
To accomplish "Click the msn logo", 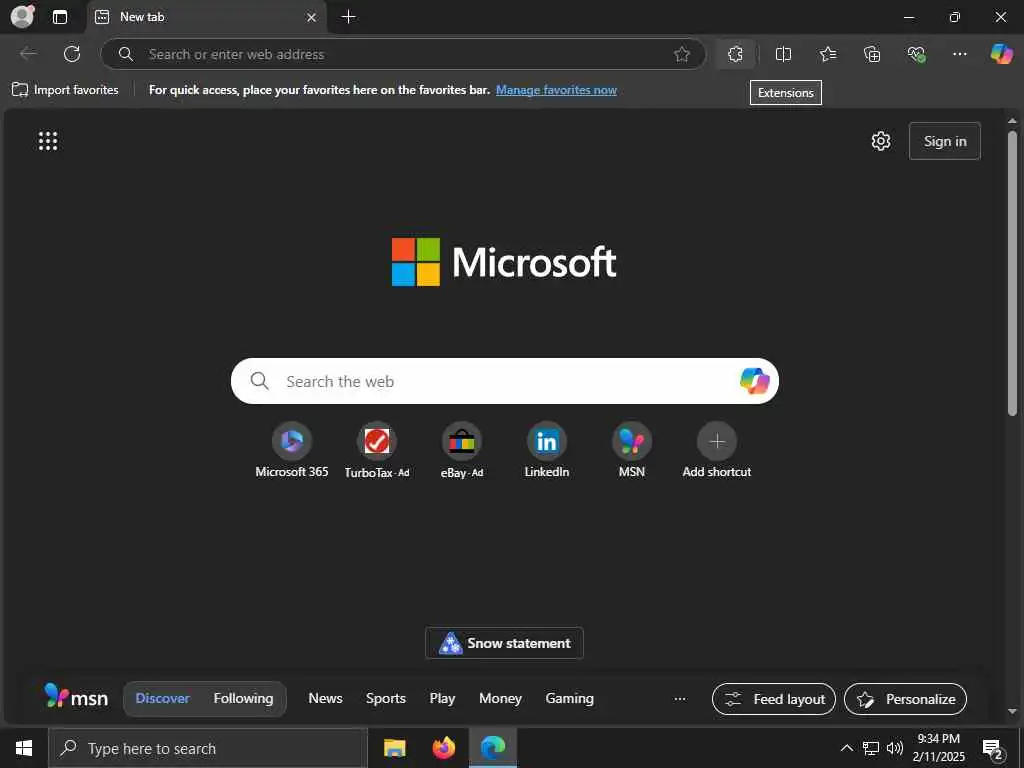I will 76,697.
